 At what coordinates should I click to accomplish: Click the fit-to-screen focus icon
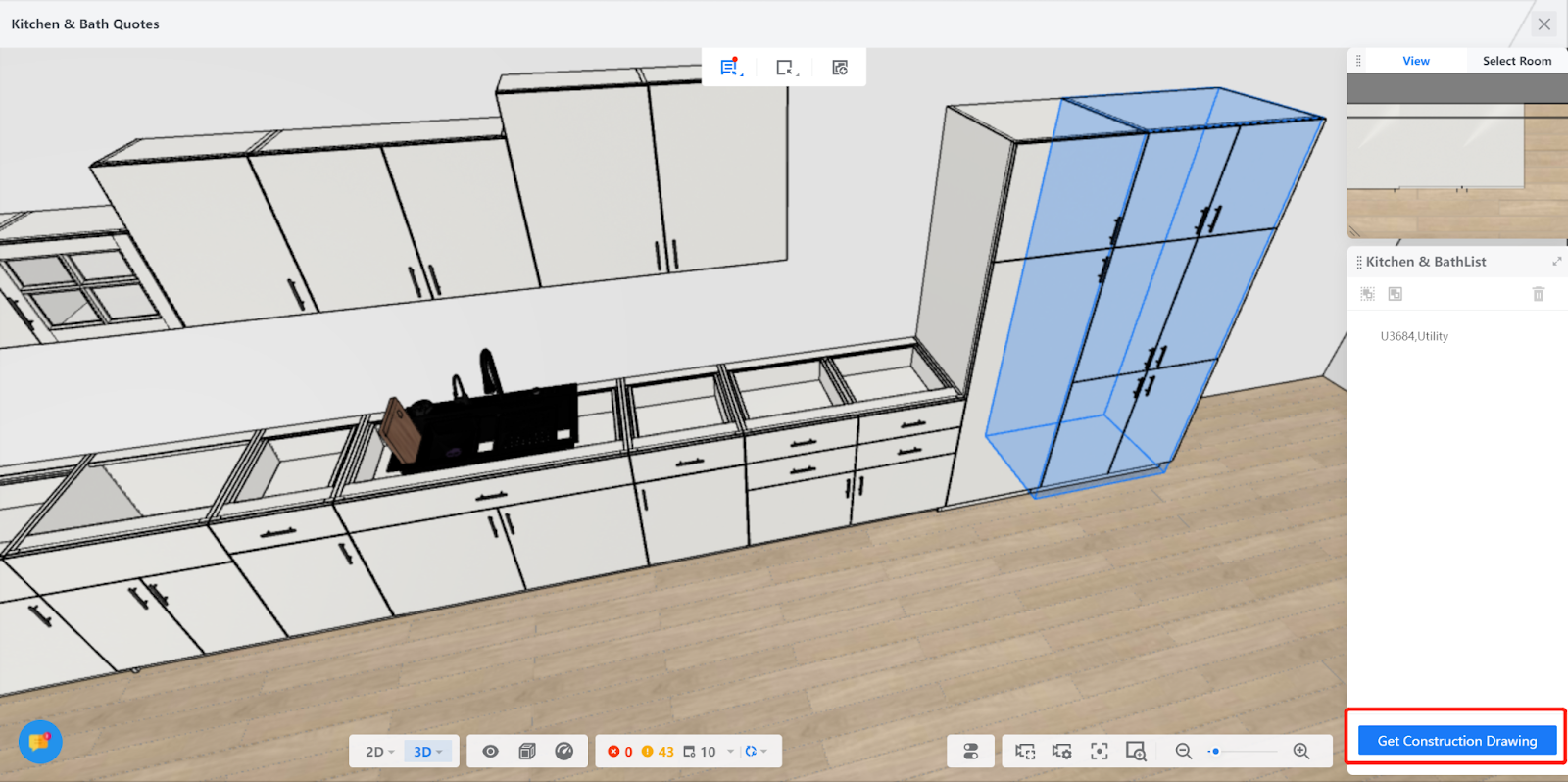pos(1100,752)
